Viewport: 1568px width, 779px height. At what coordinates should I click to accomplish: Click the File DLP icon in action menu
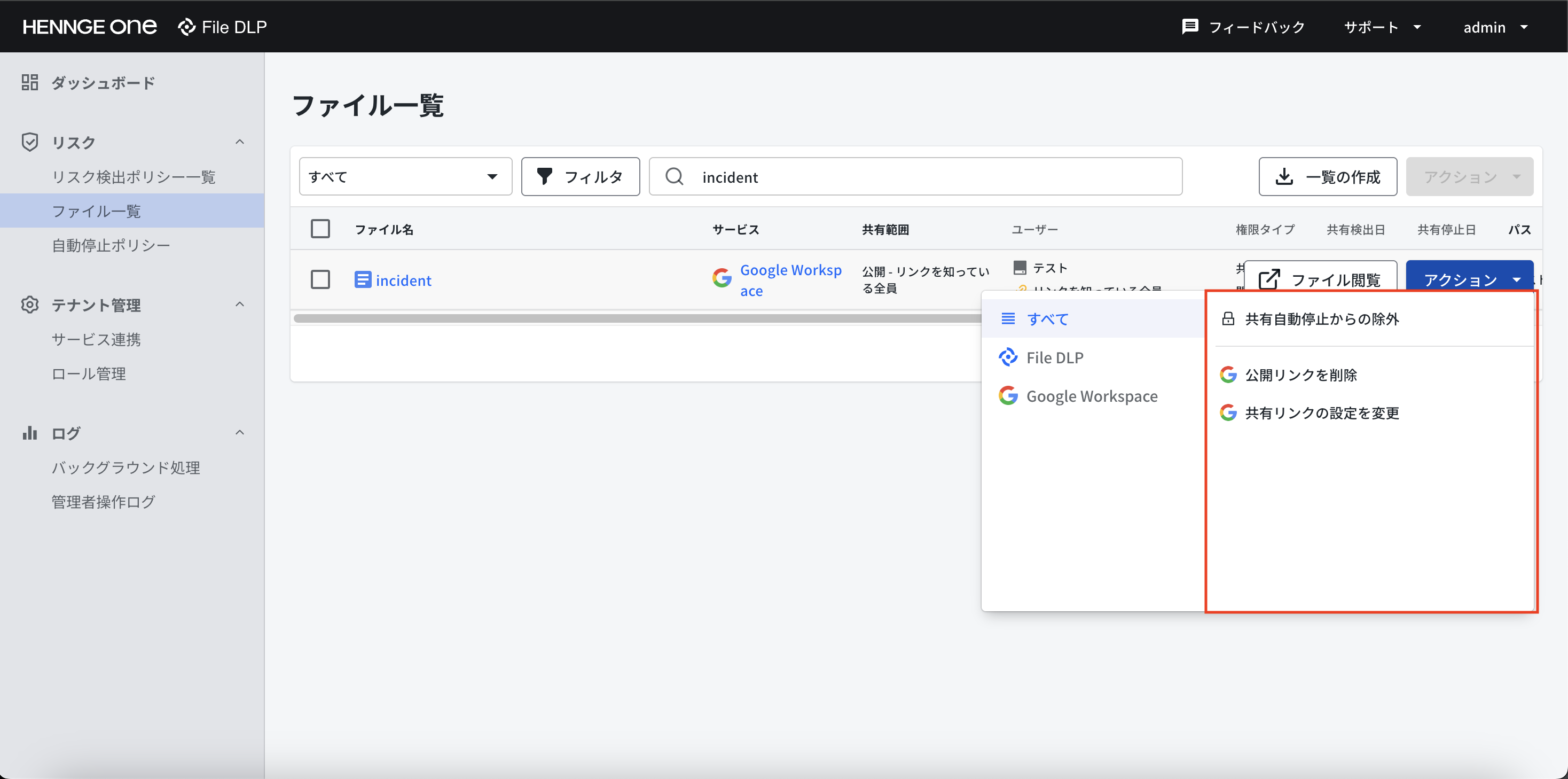[1008, 357]
